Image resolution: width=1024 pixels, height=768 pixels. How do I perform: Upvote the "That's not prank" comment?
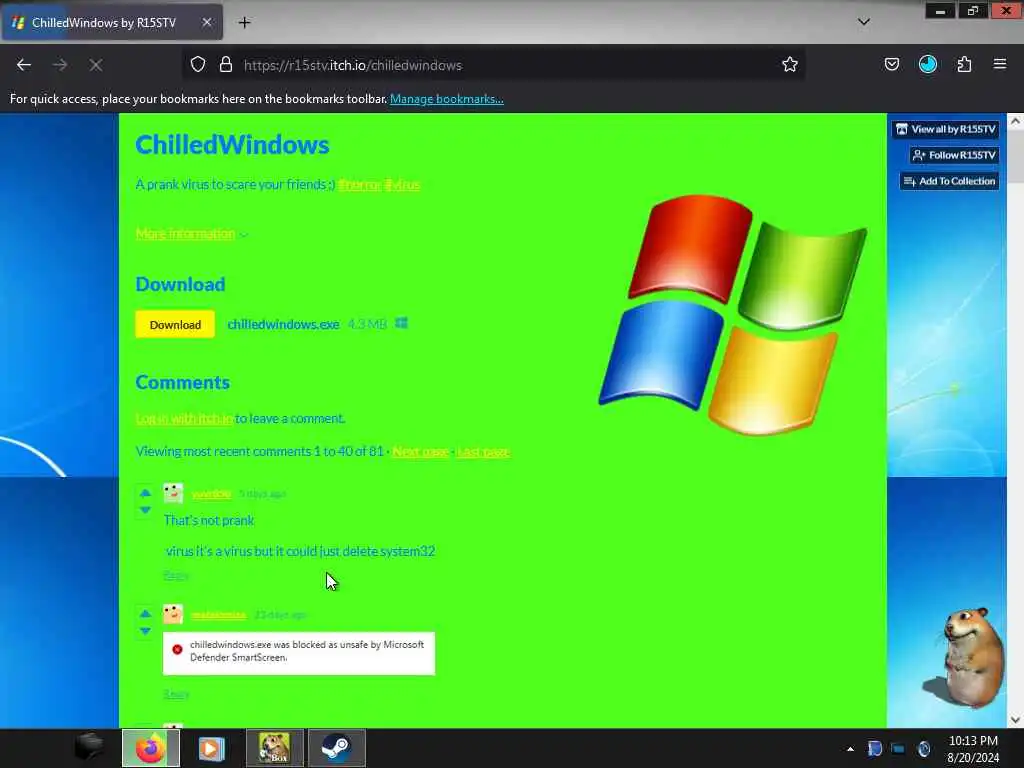[145, 493]
